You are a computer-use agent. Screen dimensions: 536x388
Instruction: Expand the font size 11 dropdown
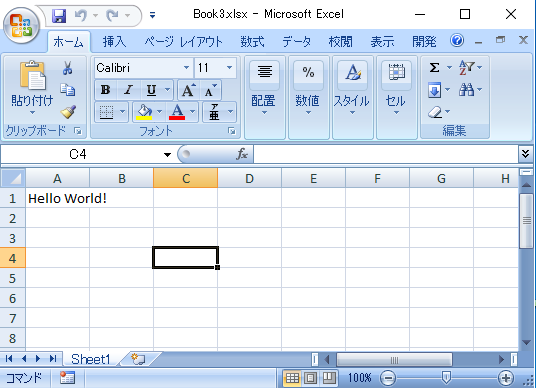click(229, 67)
